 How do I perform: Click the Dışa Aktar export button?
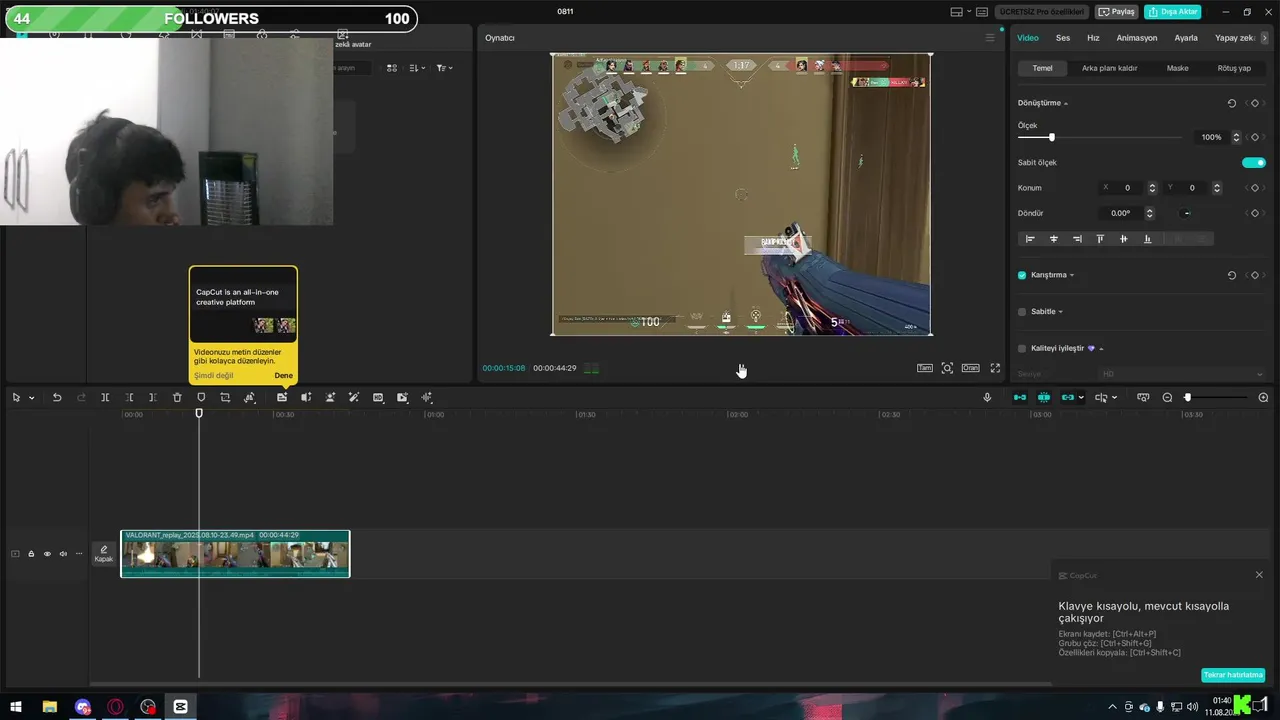1173,12
